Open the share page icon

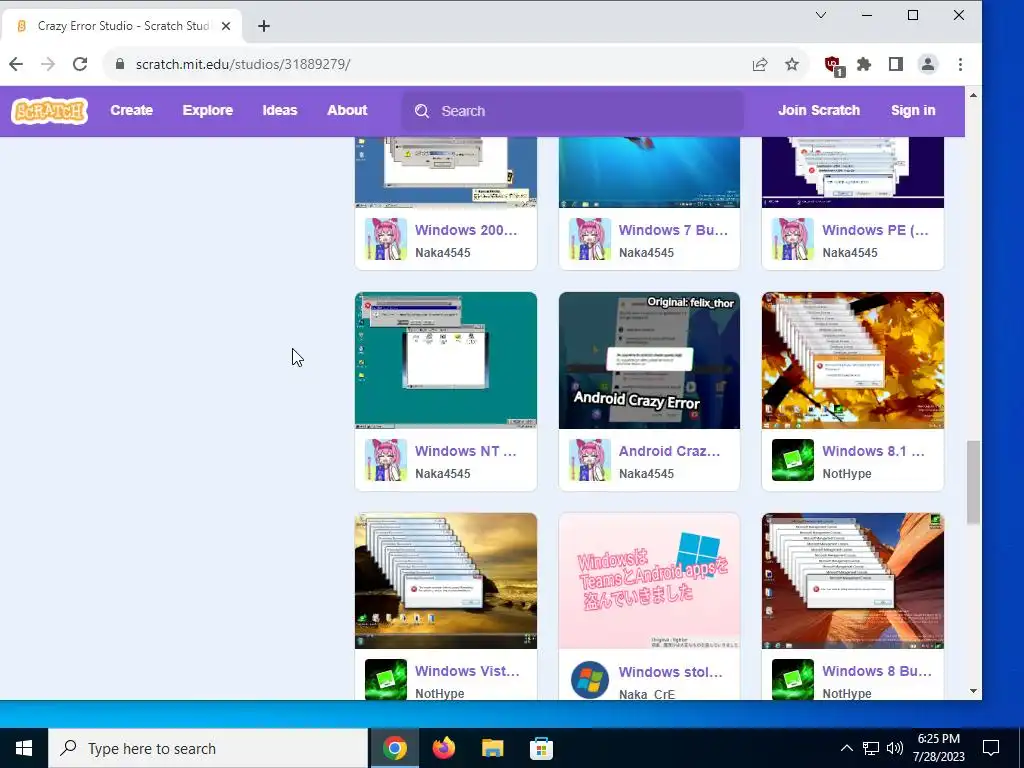(x=760, y=64)
